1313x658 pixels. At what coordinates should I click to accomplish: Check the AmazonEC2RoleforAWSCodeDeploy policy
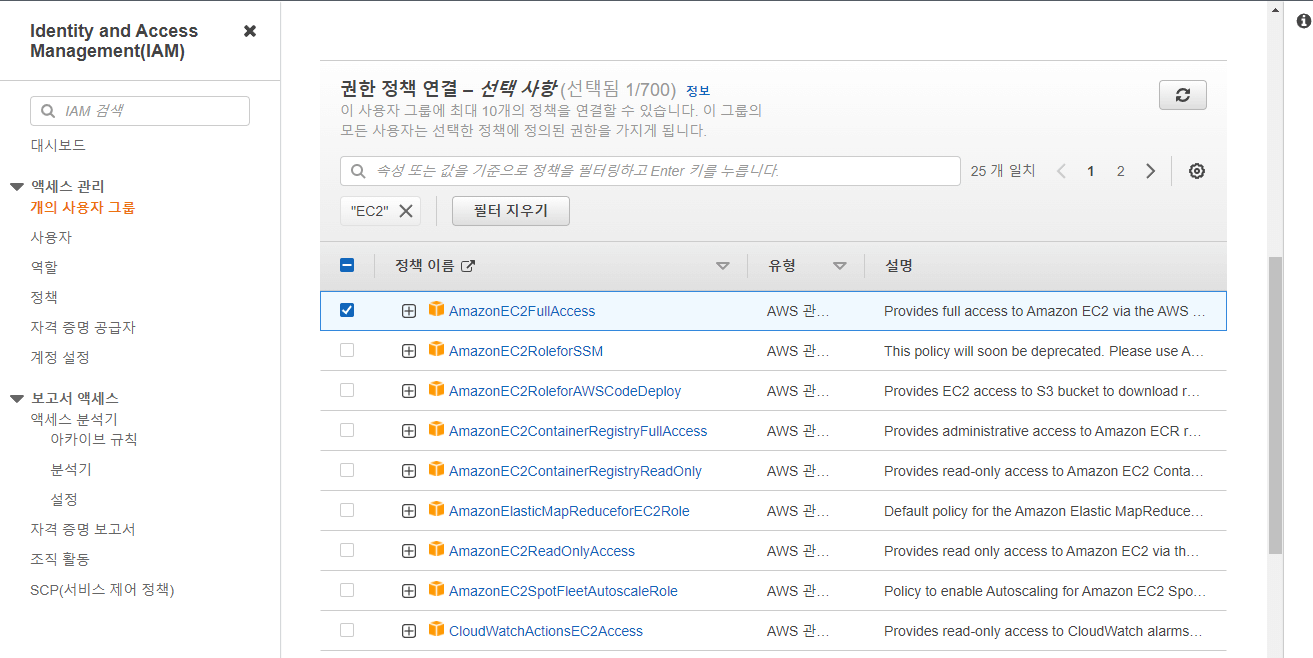pos(347,390)
